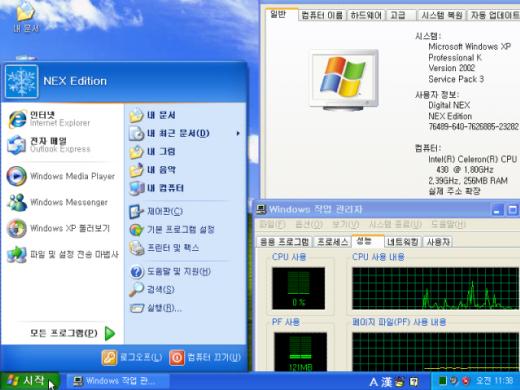The image size is (520, 390).
Task: Open 시스템 종료(U) menu in Task Manager
Action: click(395, 224)
